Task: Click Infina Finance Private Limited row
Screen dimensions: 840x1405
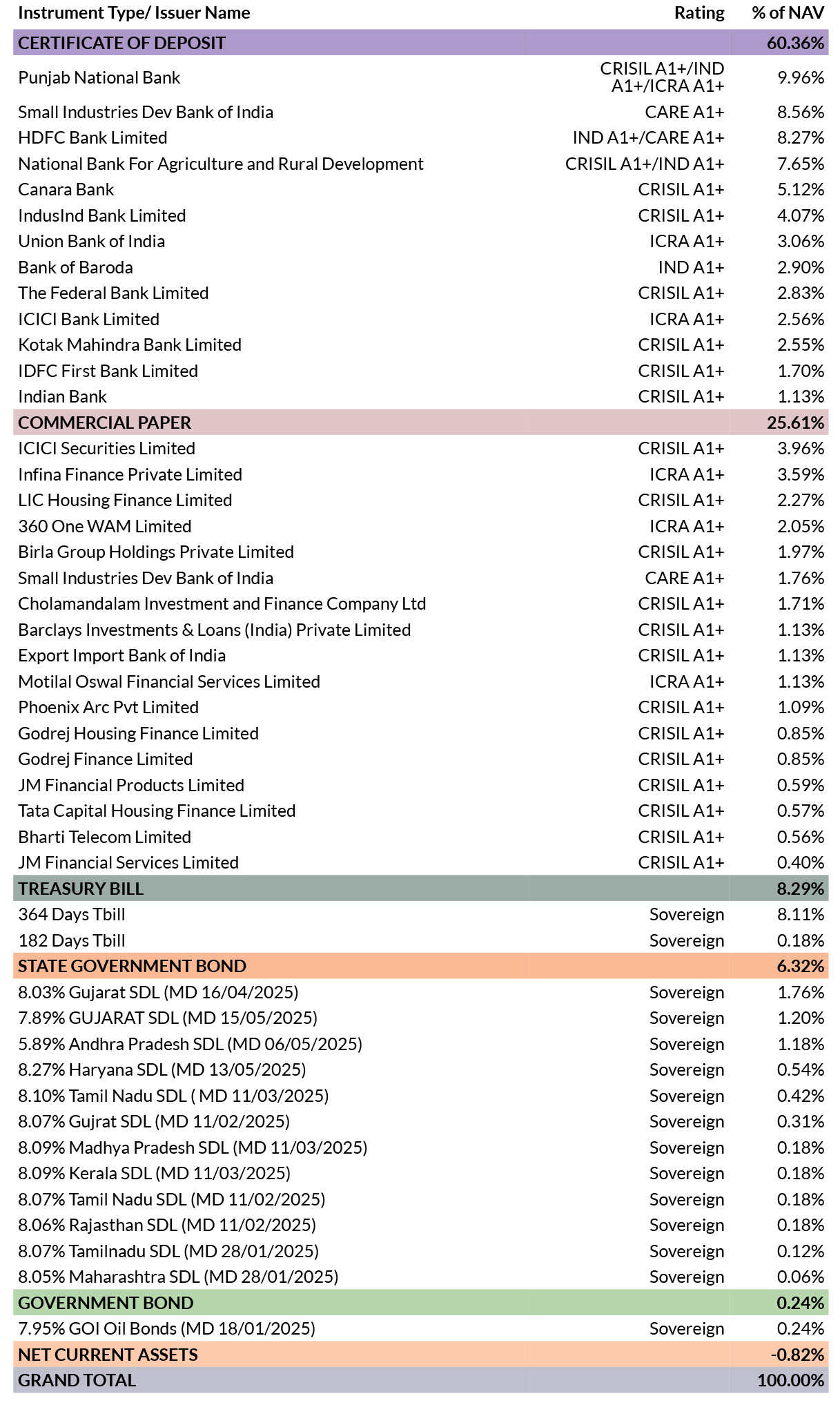Action: pos(420,474)
